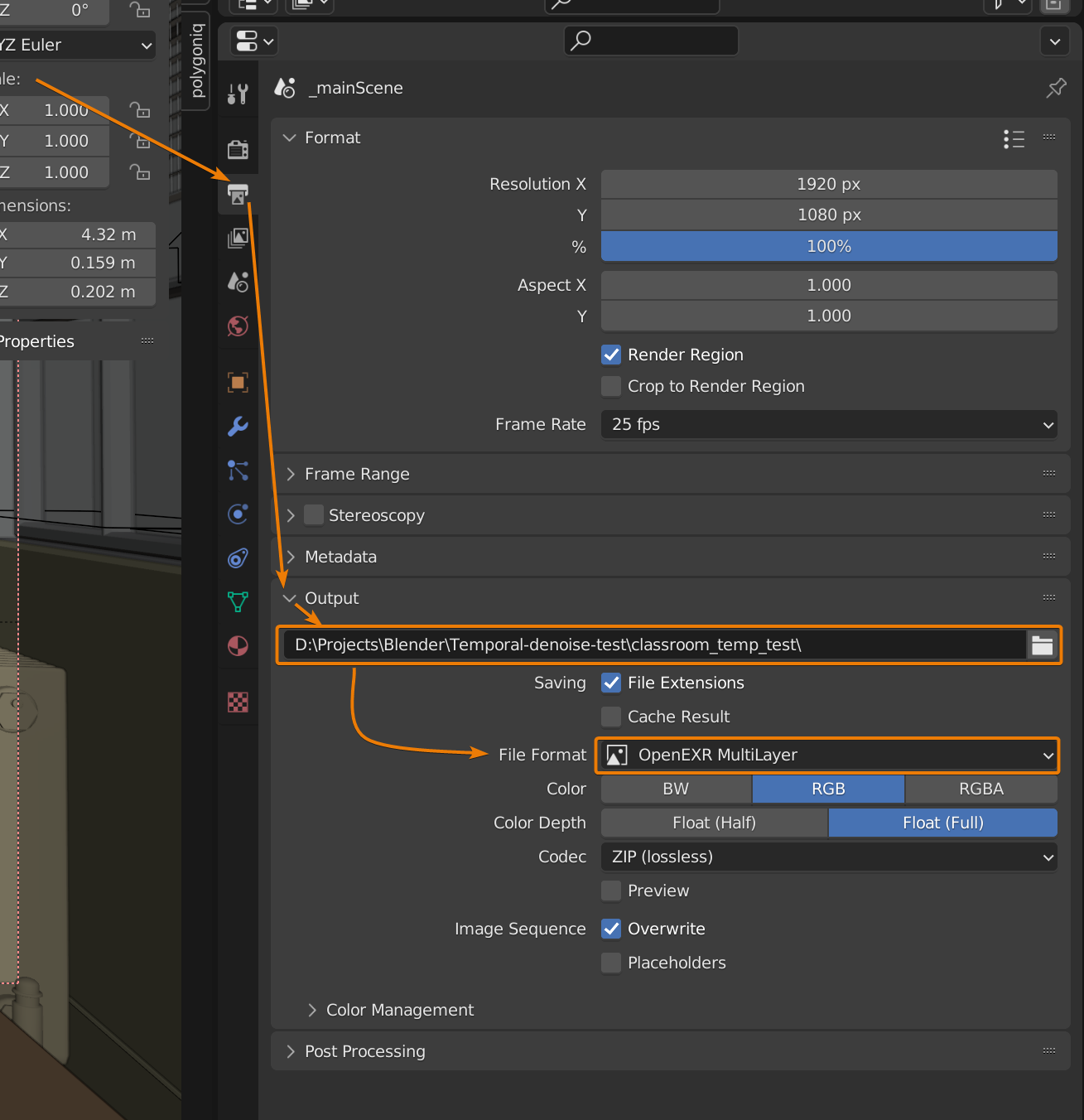Open the Render properties tab

tap(238, 149)
